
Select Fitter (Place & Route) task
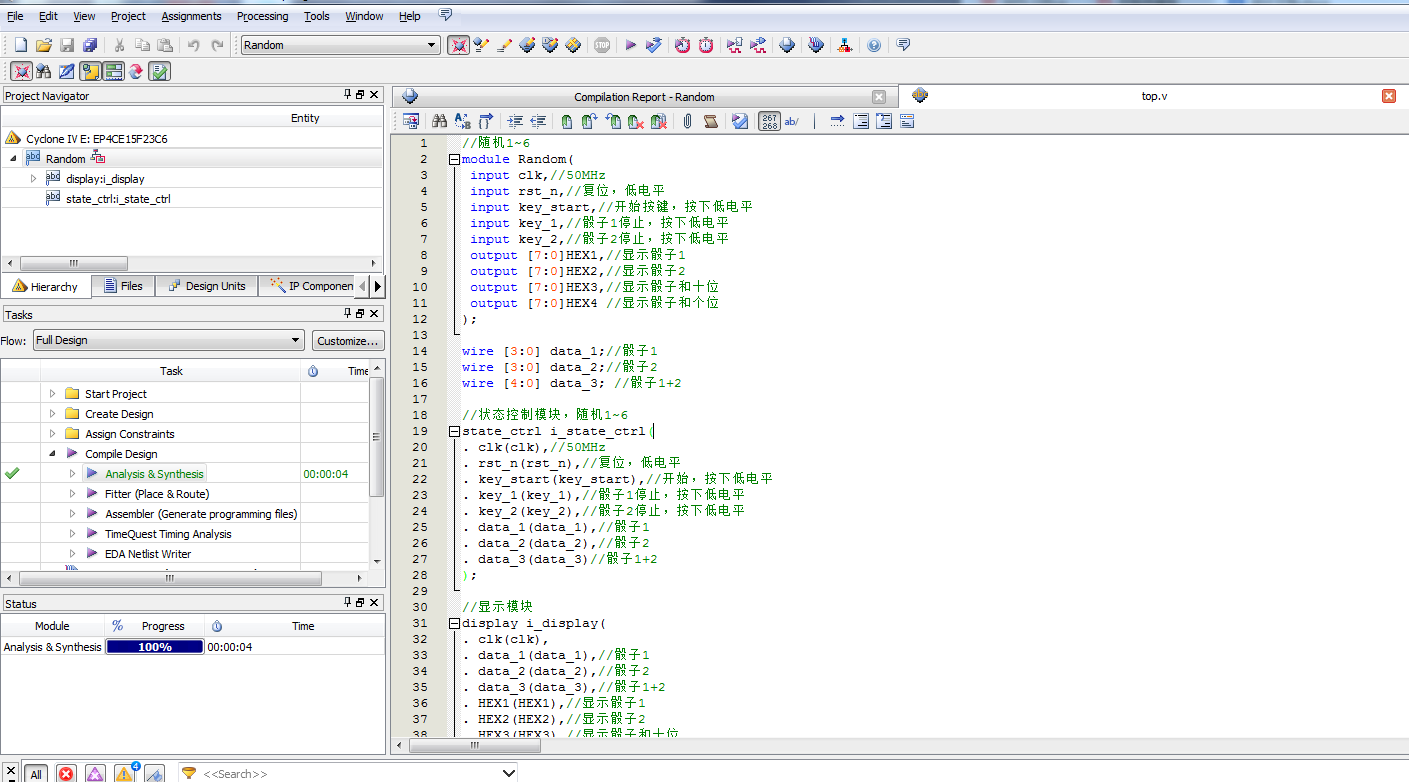click(x=157, y=494)
